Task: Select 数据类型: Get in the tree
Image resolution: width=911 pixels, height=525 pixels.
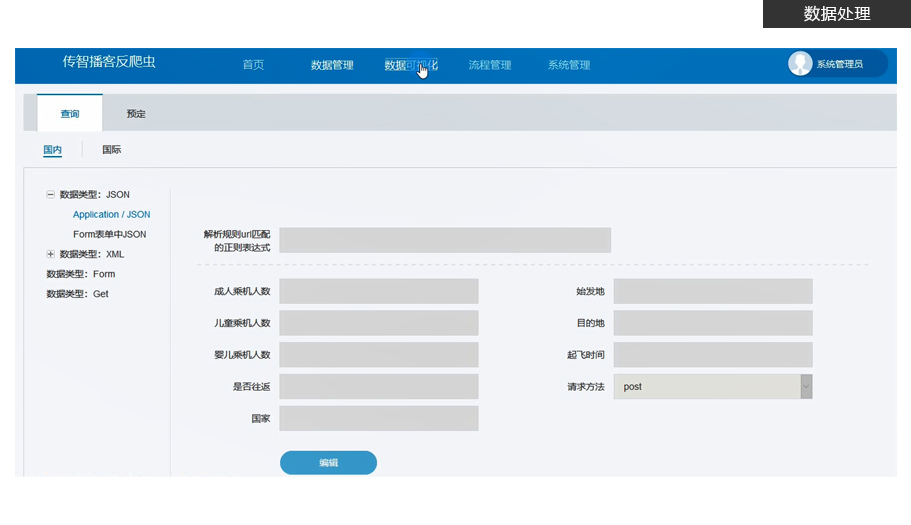Action: [78, 294]
